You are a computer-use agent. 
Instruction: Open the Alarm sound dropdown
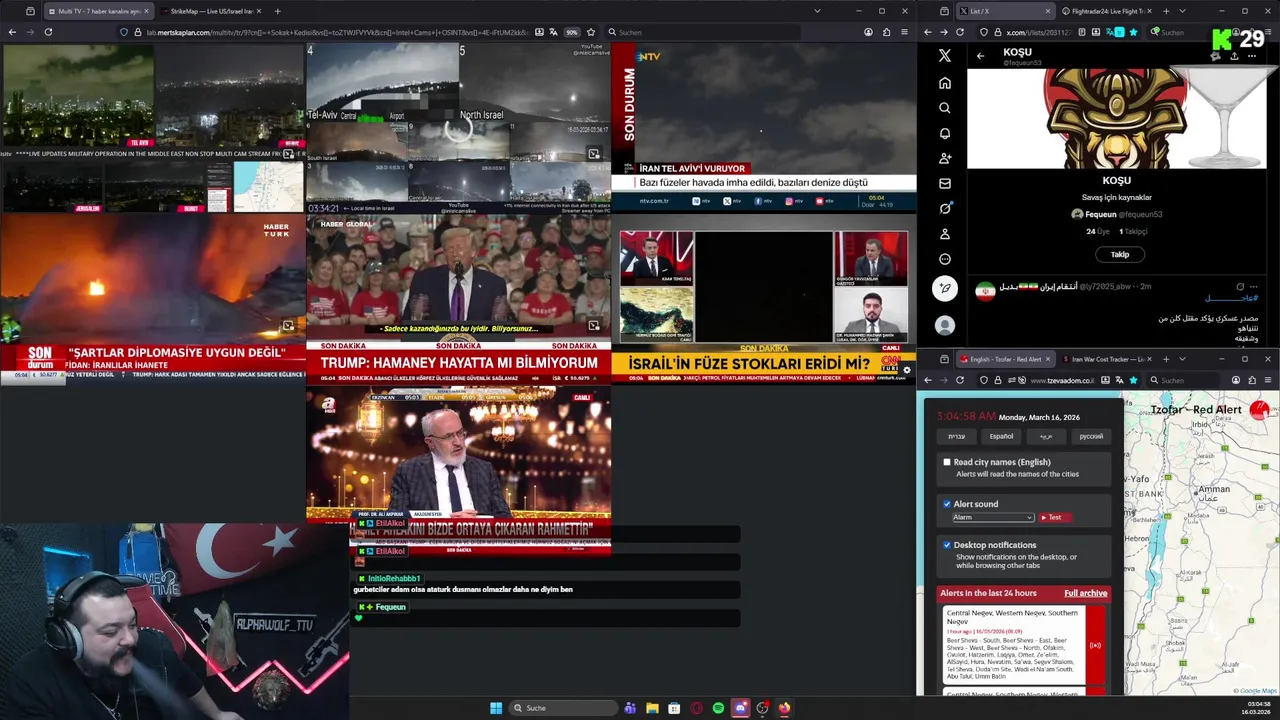point(992,517)
